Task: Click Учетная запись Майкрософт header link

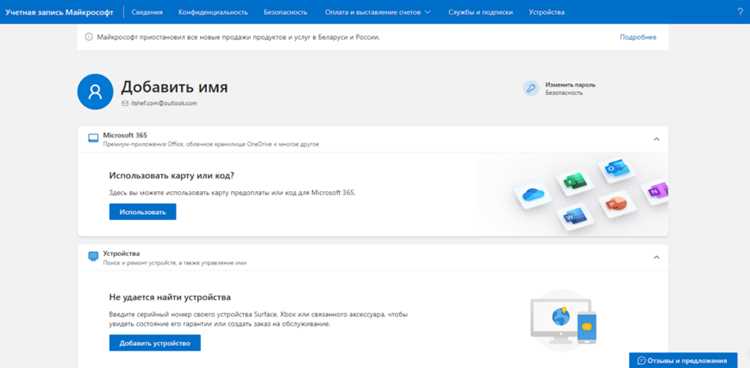Action: (x=59, y=12)
